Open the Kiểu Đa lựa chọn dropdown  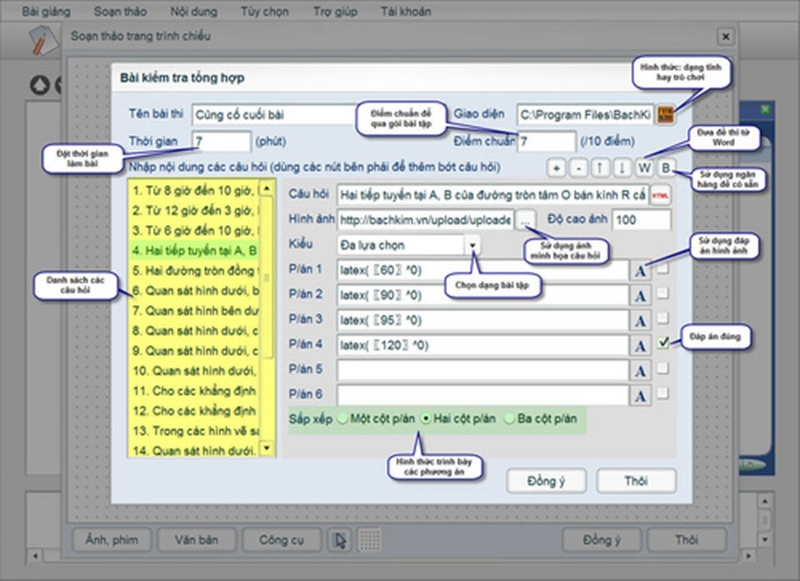point(473,245)
